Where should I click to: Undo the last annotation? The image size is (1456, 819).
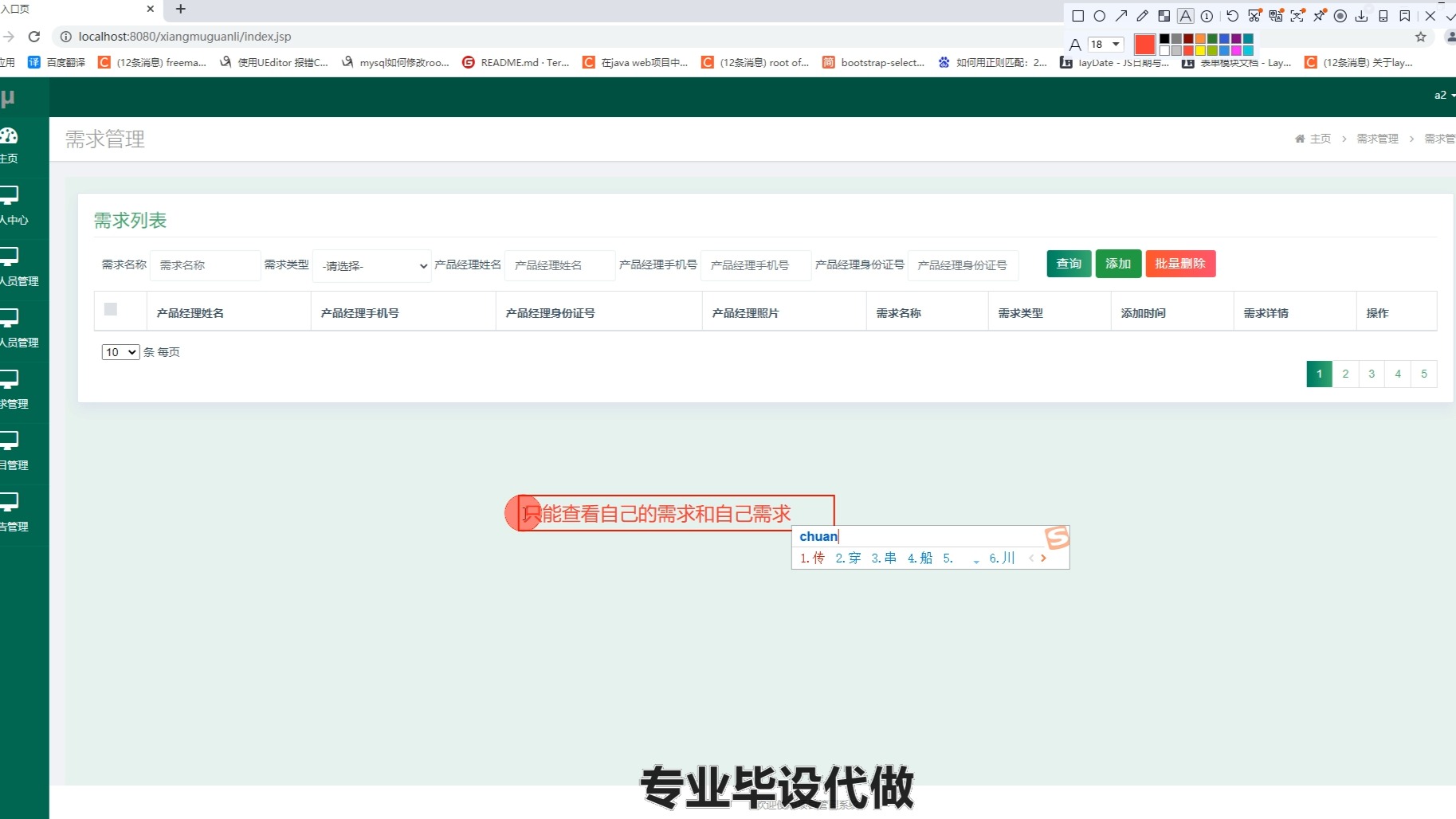point(1233,16)
